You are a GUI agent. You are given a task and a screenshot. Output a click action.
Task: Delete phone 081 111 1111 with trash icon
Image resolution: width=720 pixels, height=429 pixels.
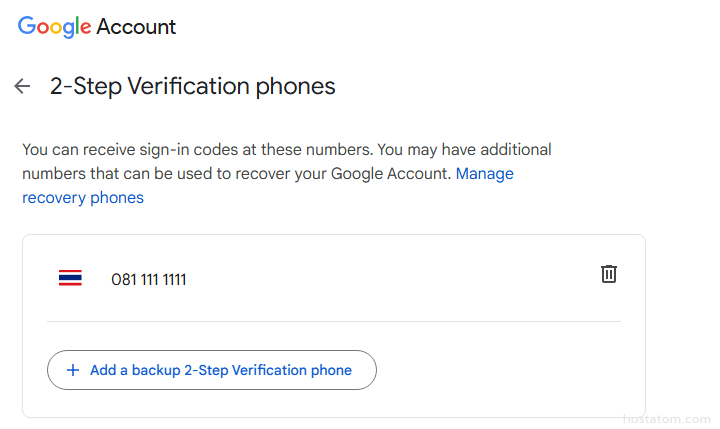click(608, 273)
